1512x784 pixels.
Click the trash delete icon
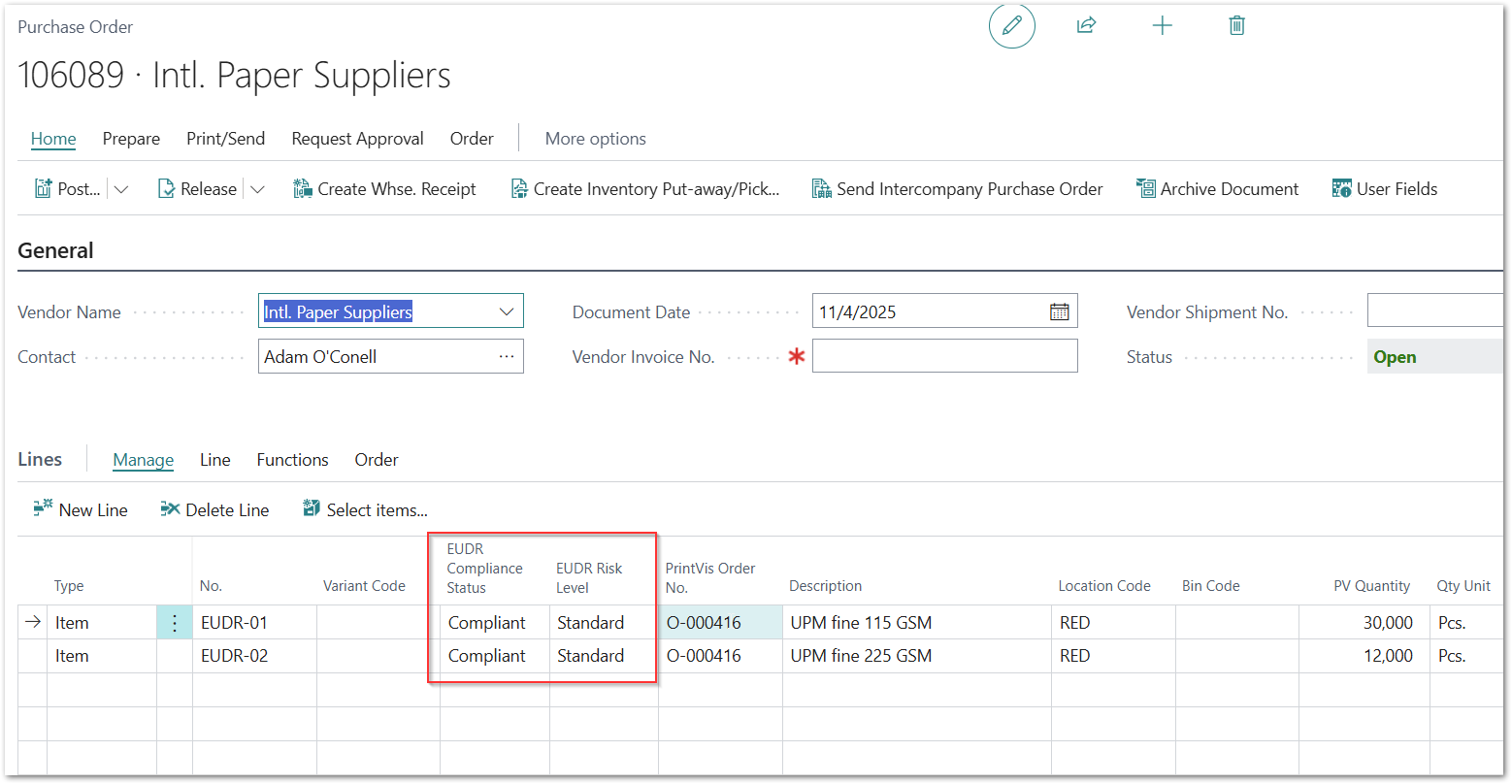click(x=1236, y=26)
